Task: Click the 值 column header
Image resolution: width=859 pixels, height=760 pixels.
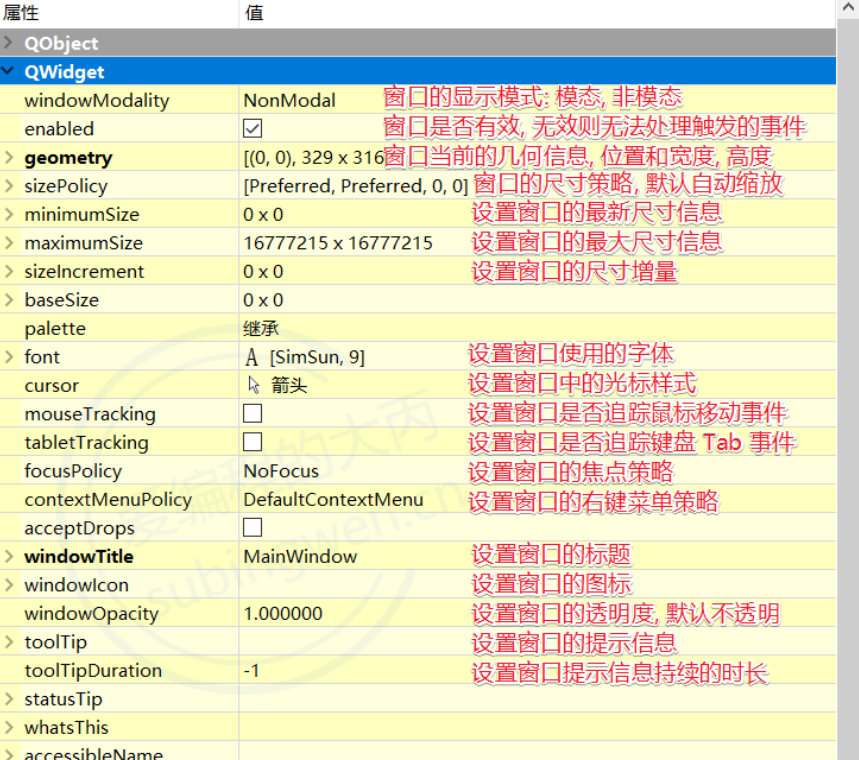Action: [x=254, y=13]
